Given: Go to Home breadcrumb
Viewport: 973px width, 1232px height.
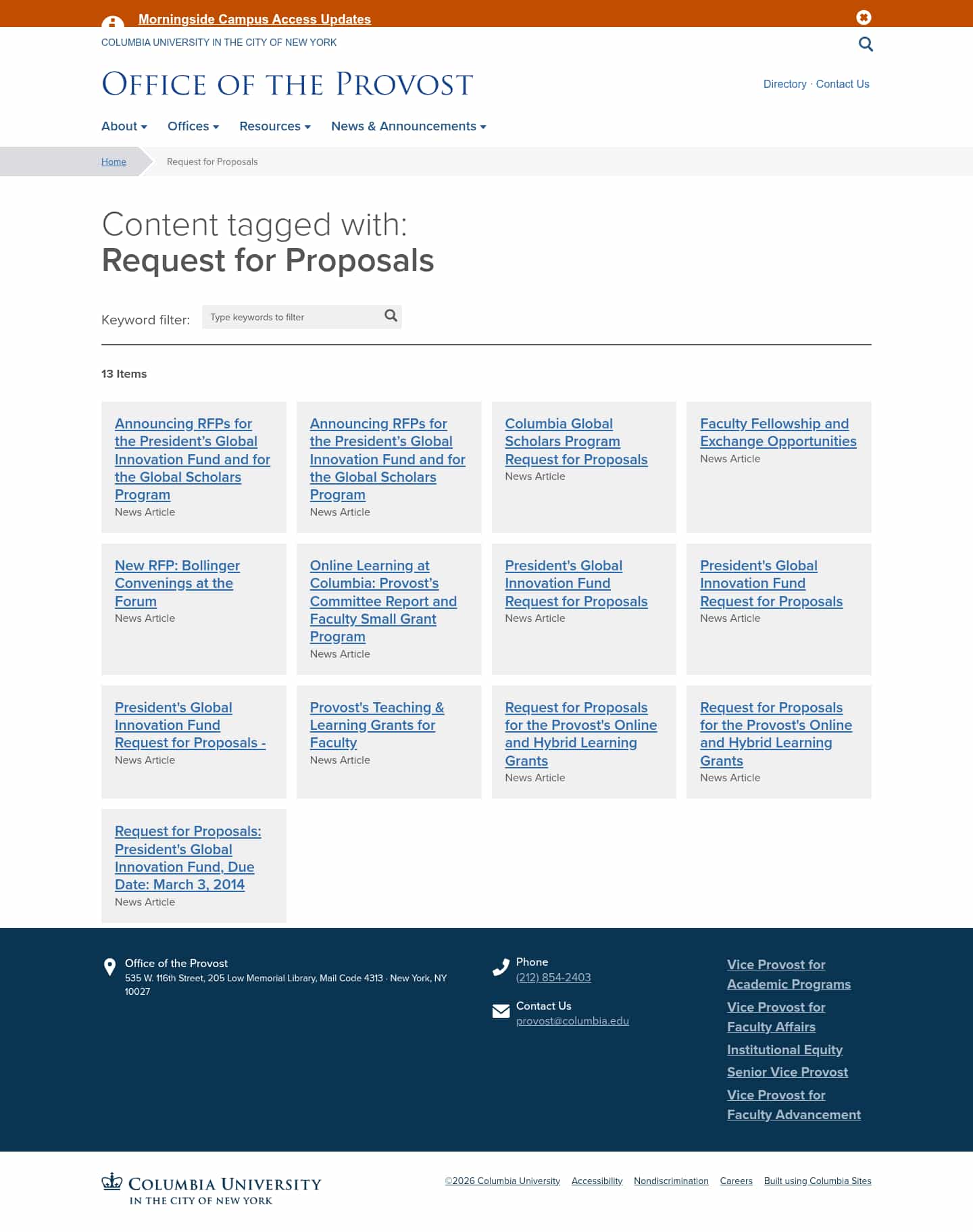Looking at the screenshot, I should tap(114, 162).
